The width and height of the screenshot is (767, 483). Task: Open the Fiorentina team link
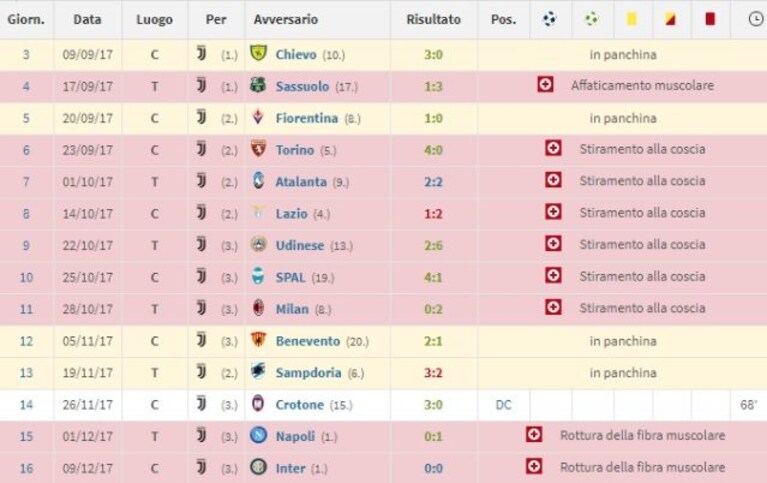(307, 118)
